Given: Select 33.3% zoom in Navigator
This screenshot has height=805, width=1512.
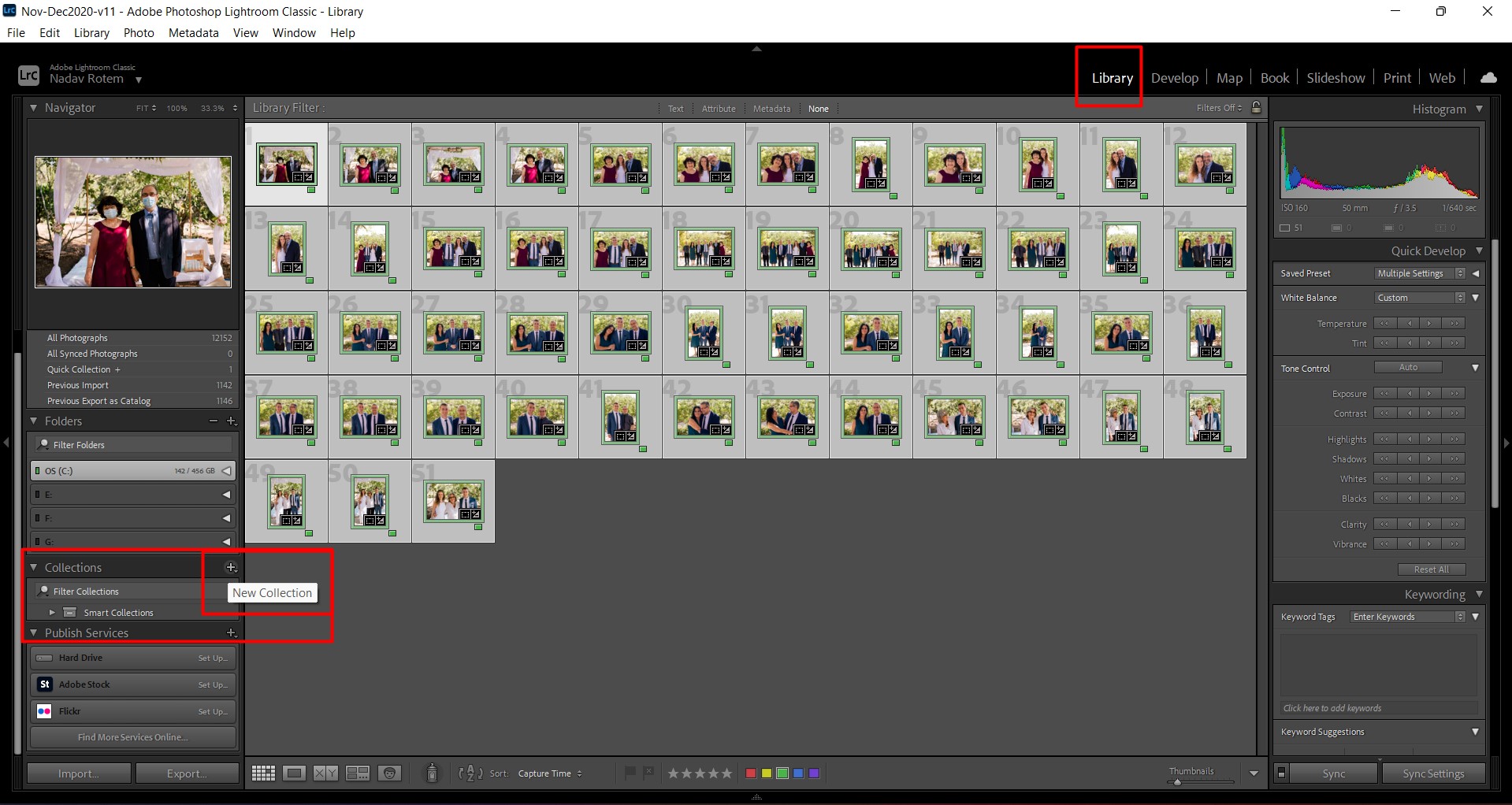Looking at the screenshot, I should click(x=212, y=108).
